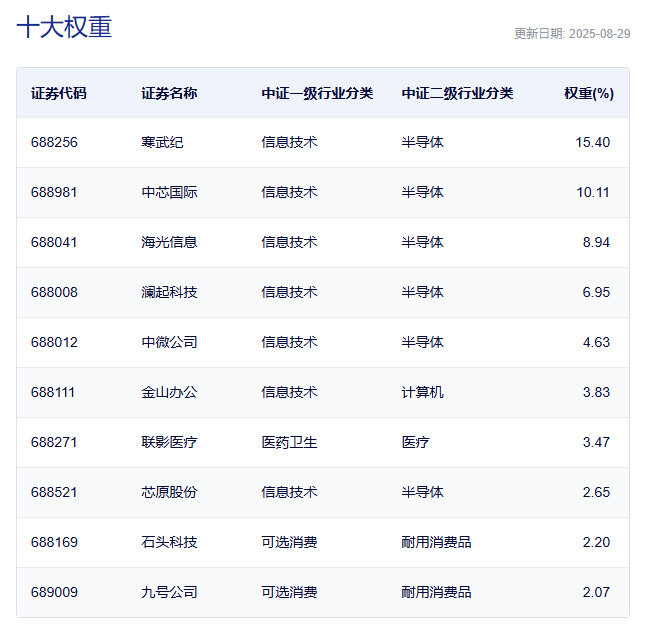Select security code 688012
This screenshot has width=656, height=635.
coord(54,343)
